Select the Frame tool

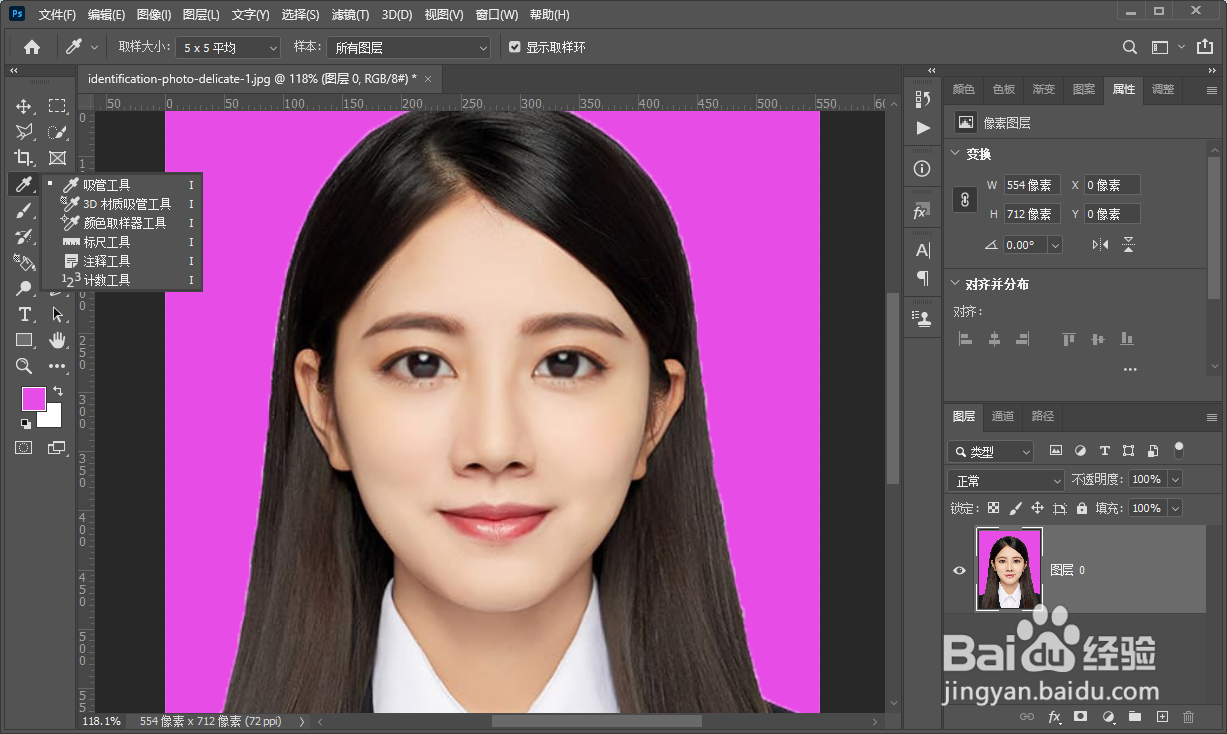point(57,158)
